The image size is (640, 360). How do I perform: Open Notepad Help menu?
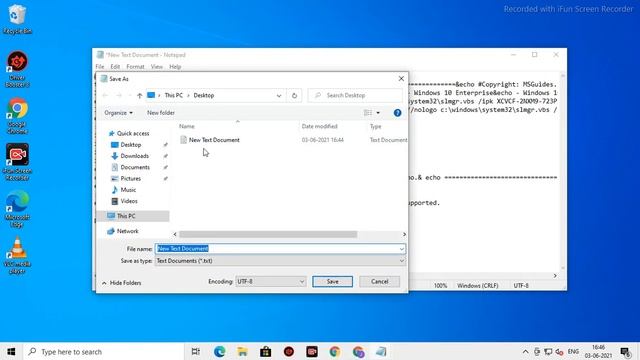175,67
